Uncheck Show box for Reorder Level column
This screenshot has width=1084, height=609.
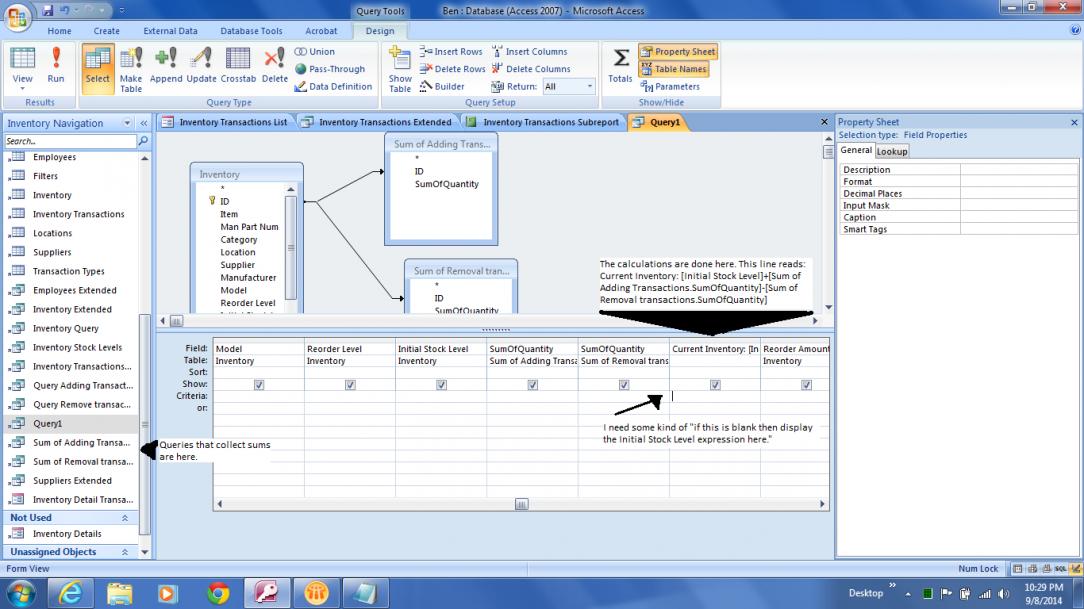[x=351, y=385]
